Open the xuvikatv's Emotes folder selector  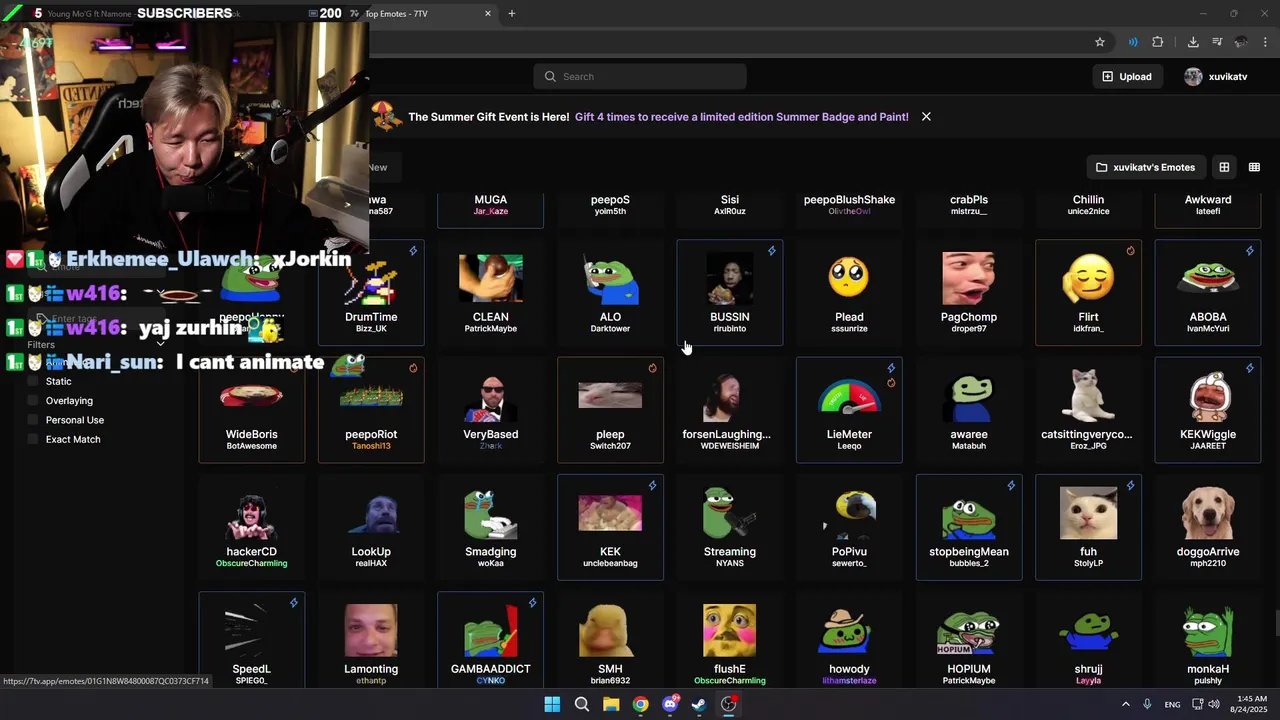coord(1145,167)
